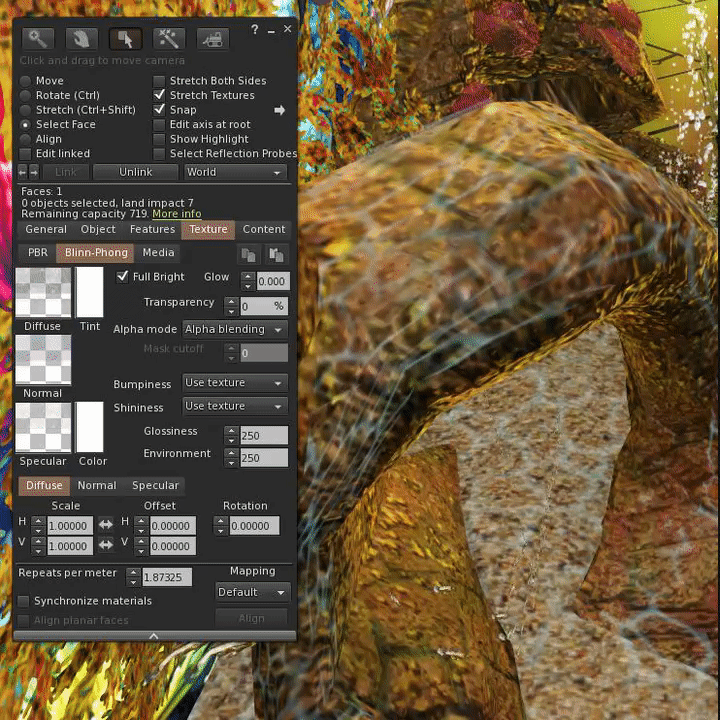Increase Glow value with up arrow
This screenshot has width=720, height=720.
(248, 276)
